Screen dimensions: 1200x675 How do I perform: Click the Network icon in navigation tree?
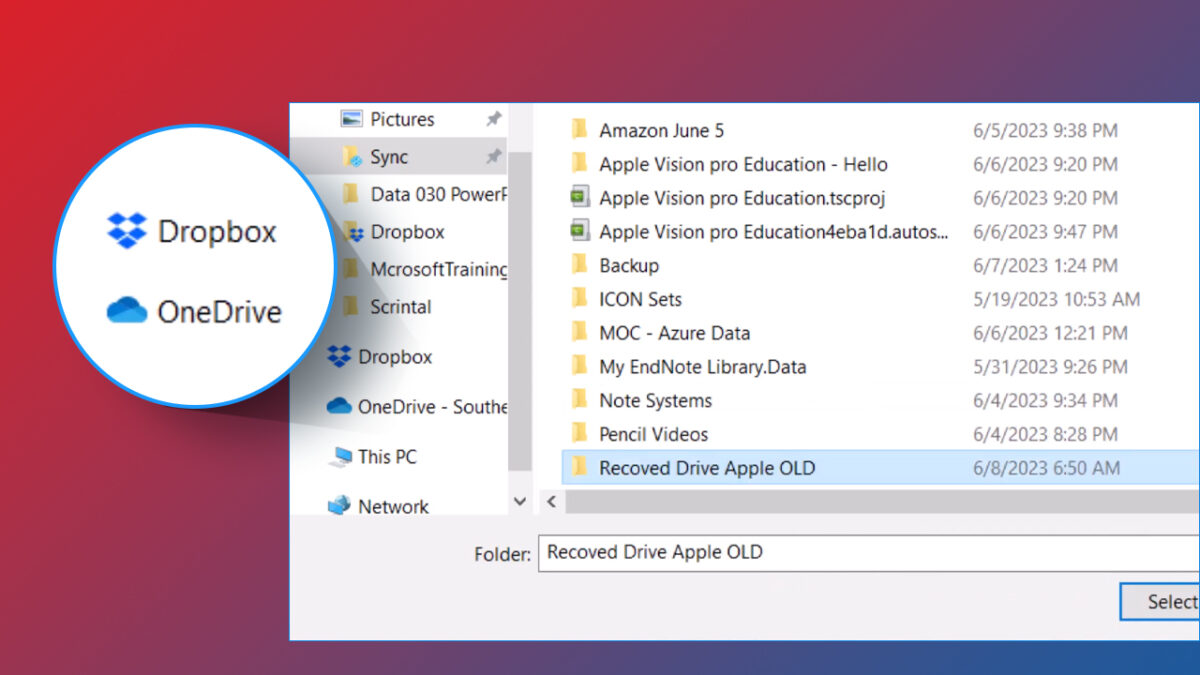click(x=340, y=507)
